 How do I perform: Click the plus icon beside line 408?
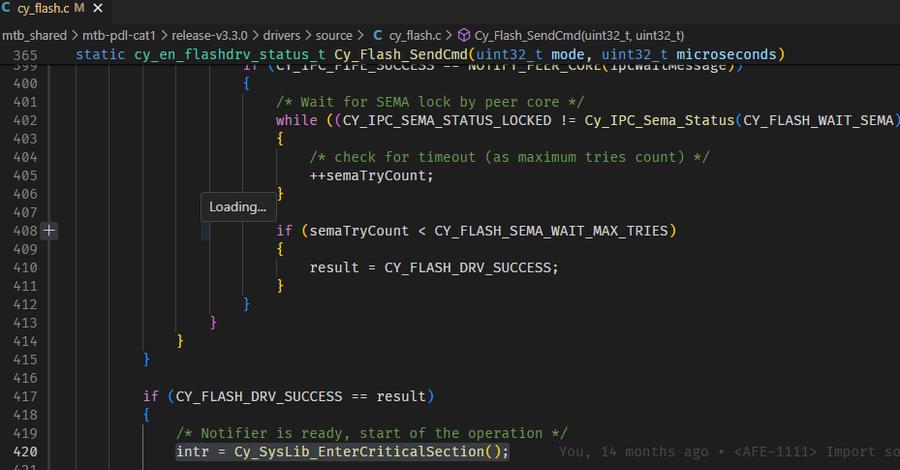coord(50,231)
